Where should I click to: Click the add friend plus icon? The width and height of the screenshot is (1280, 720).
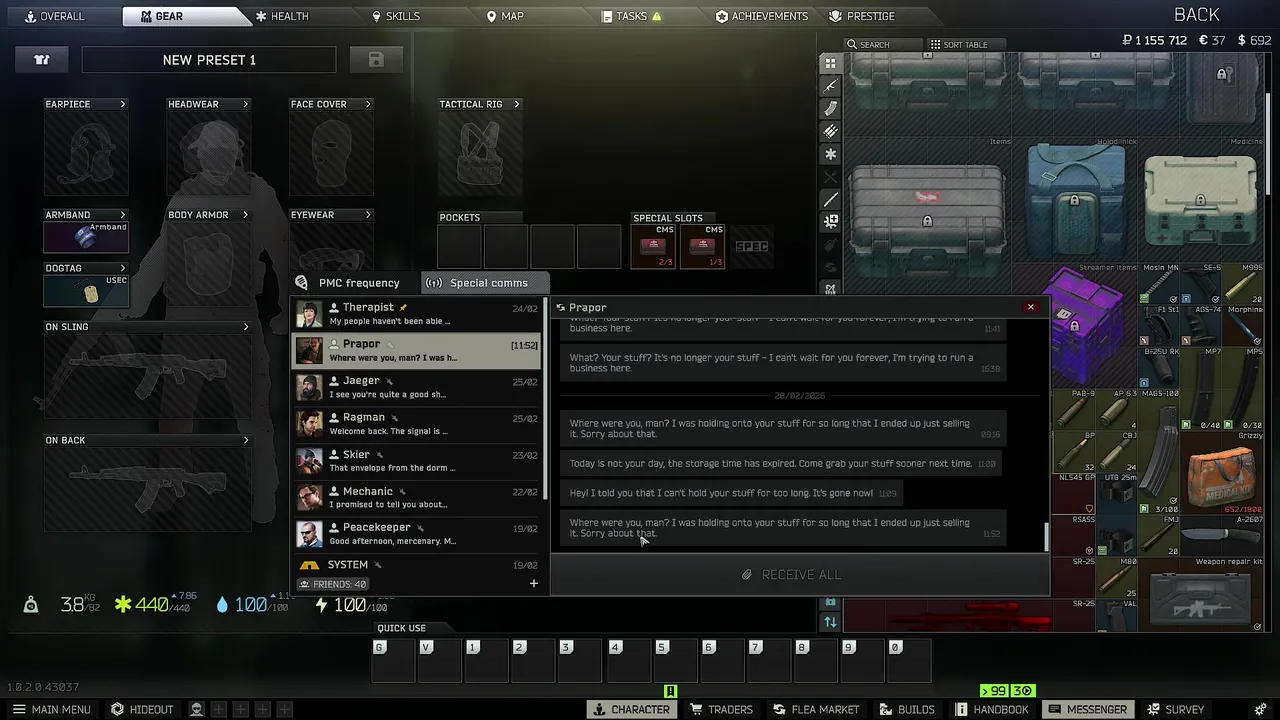click(x=533, y=583)
